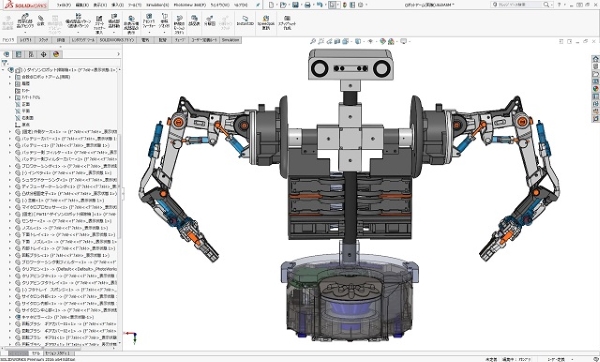Switch to the スケッチ ribbon tab
This screenshot has width=600, height=362.
[x=44, y=40]
